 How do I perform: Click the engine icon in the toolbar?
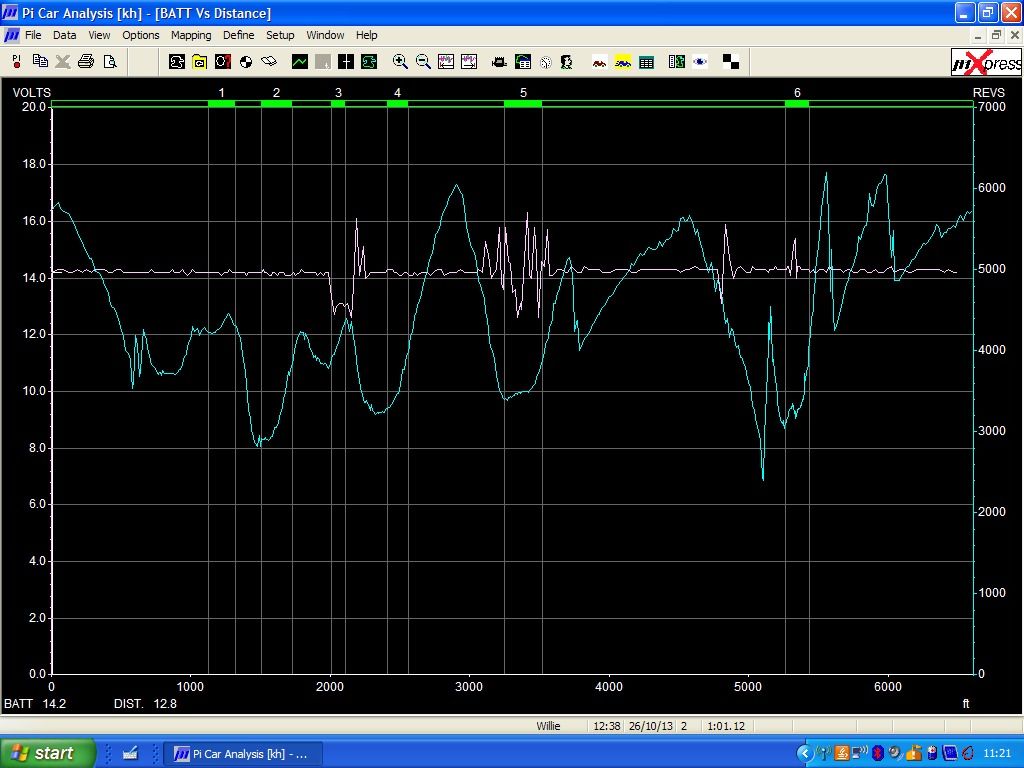point(500,61)
